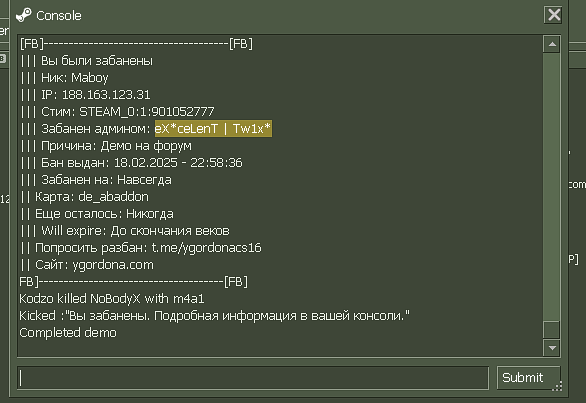Click the t.me/ygordonacs16 unban link text
This screenshot has width=586, height=403.
click(x=206, y=248)
